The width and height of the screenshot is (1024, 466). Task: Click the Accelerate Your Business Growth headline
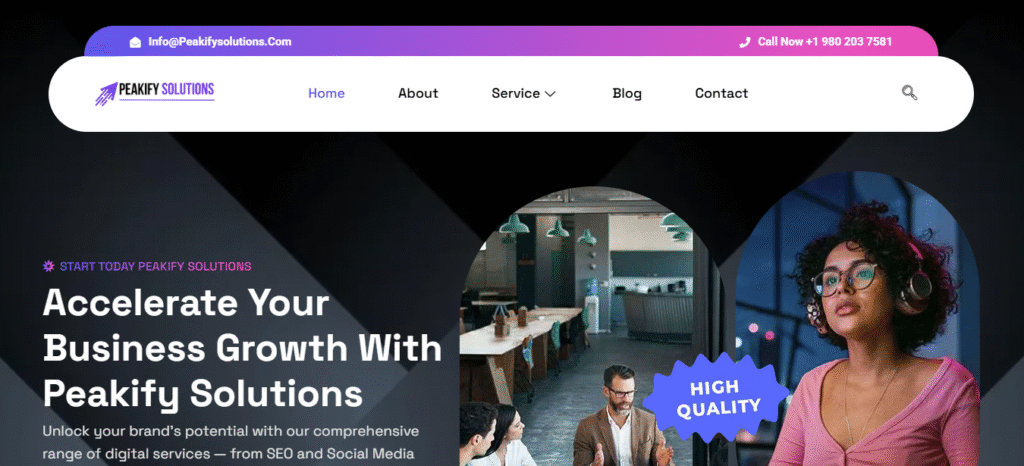pyautogui.click(x=242, y=349)
